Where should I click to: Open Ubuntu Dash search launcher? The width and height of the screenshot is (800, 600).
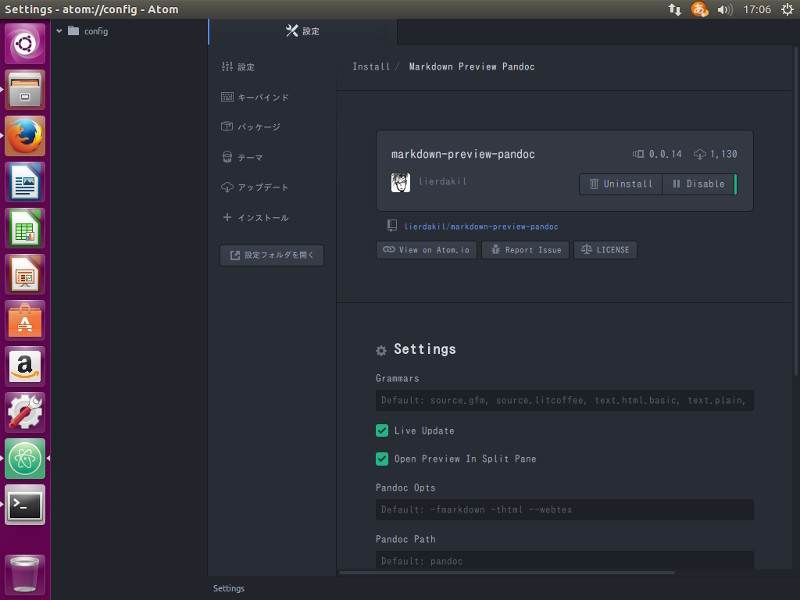(x=25, y=44)
